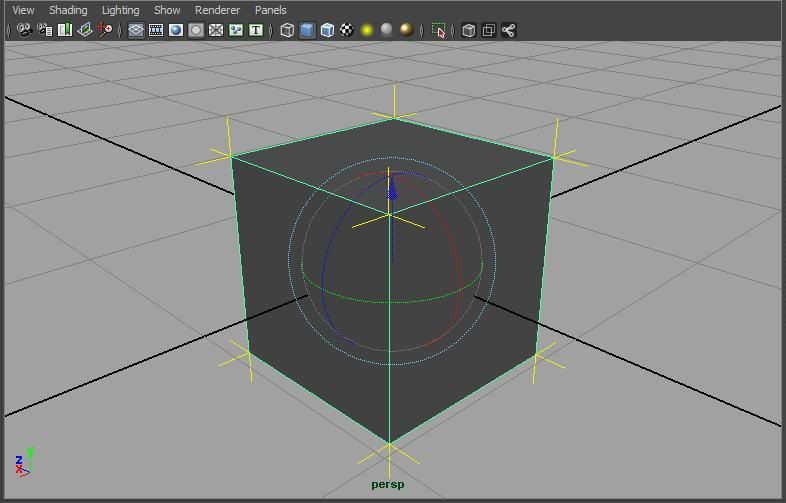
Task: Click the Image Plane icon
Action: click(x=85, y=30)
